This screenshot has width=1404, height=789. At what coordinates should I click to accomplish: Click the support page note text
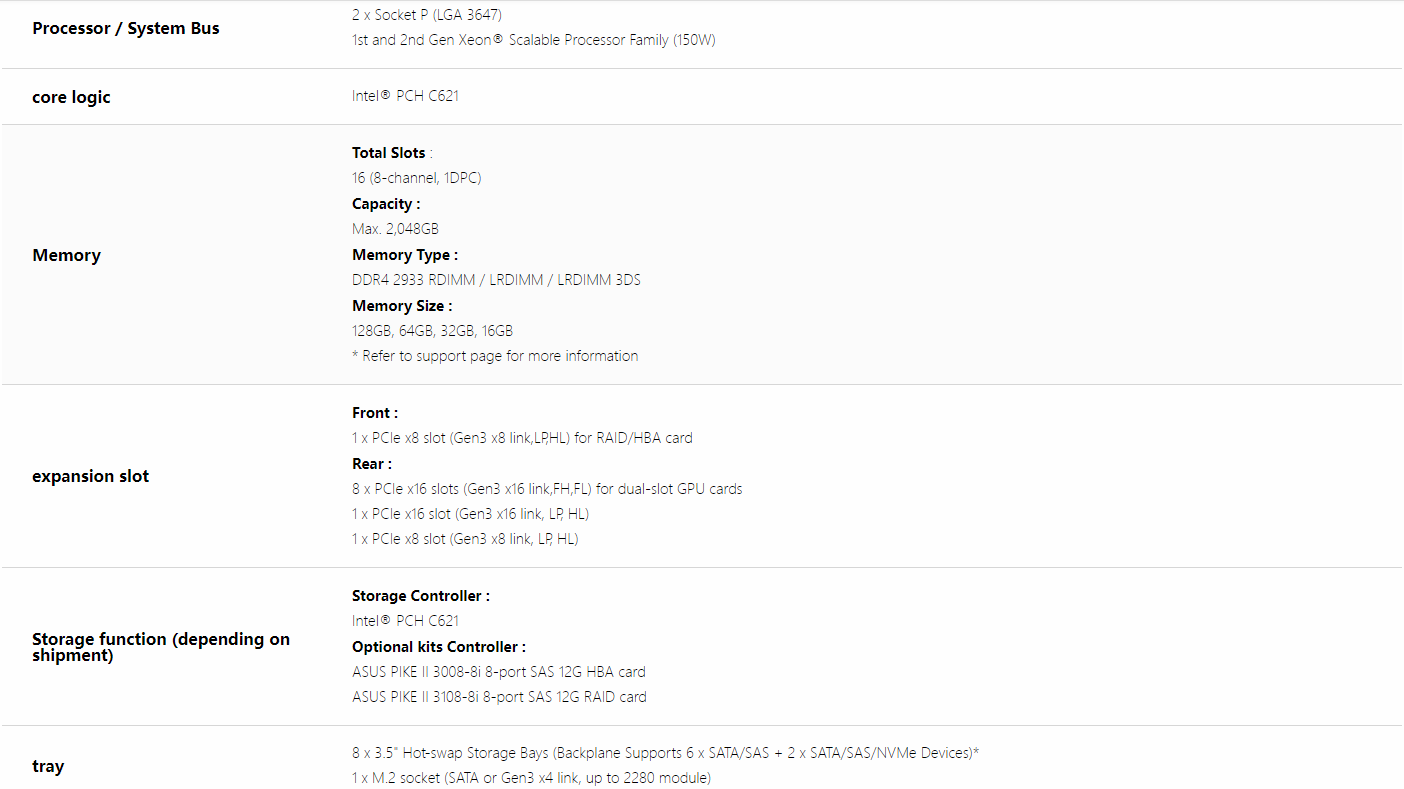pyautogui.click(x=495, y=356)
